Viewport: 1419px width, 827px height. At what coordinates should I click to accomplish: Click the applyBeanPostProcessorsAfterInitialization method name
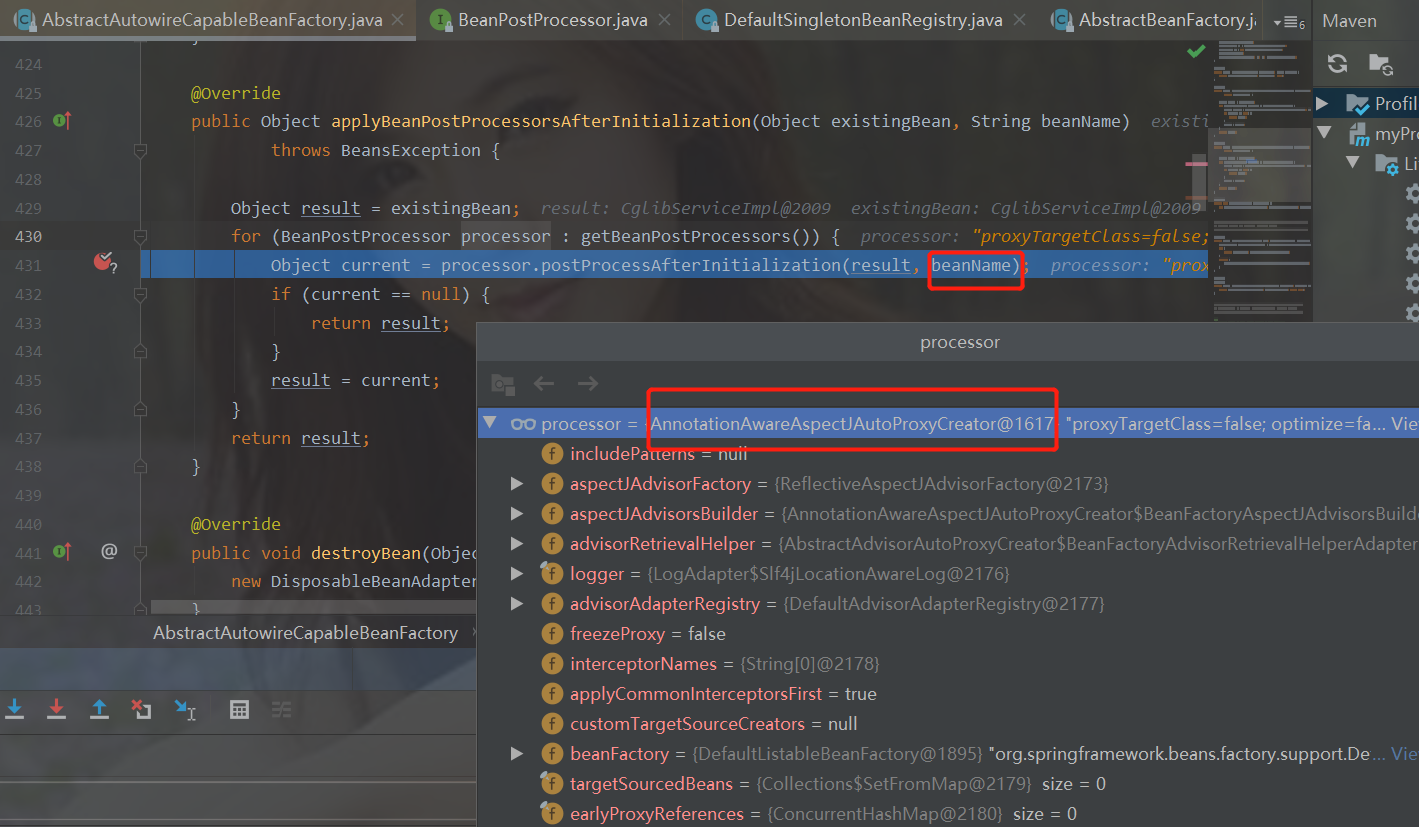tap(541, 121)
